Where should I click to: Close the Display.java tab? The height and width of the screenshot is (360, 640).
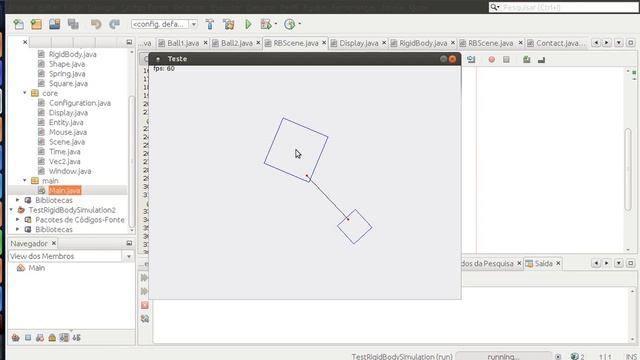click(384, 42)
